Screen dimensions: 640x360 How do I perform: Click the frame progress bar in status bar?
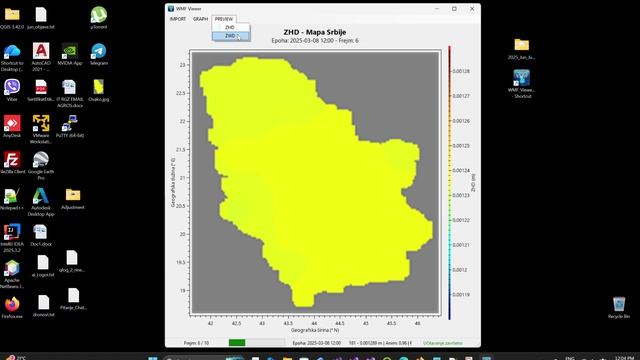coord(257,342)
